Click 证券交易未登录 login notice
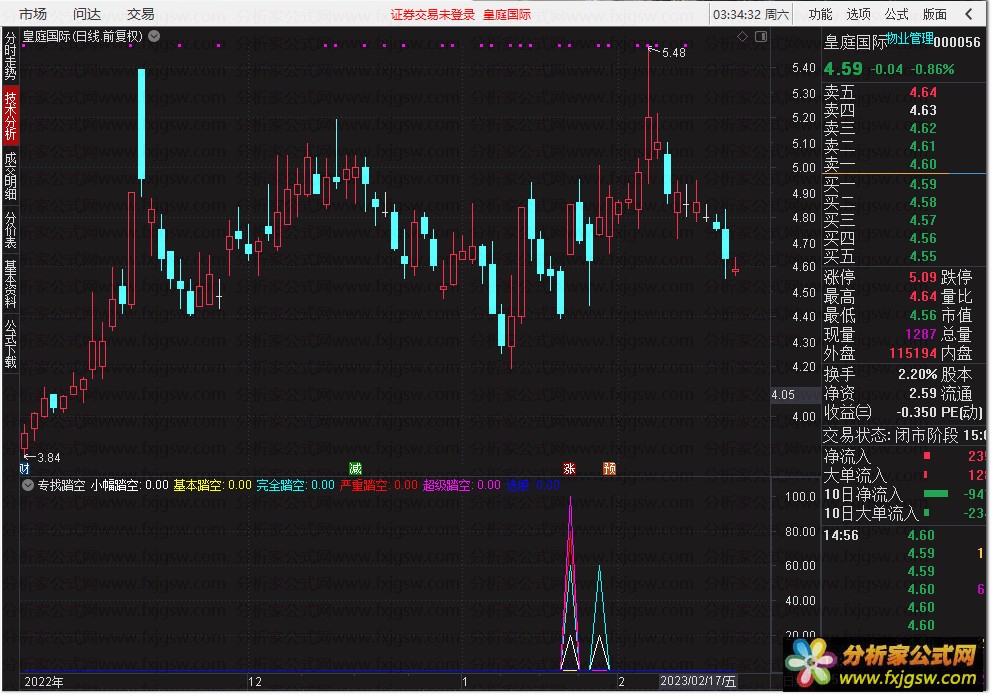This screenshot has width=993, height=695. pyautogui.click(x=433, y=15)
